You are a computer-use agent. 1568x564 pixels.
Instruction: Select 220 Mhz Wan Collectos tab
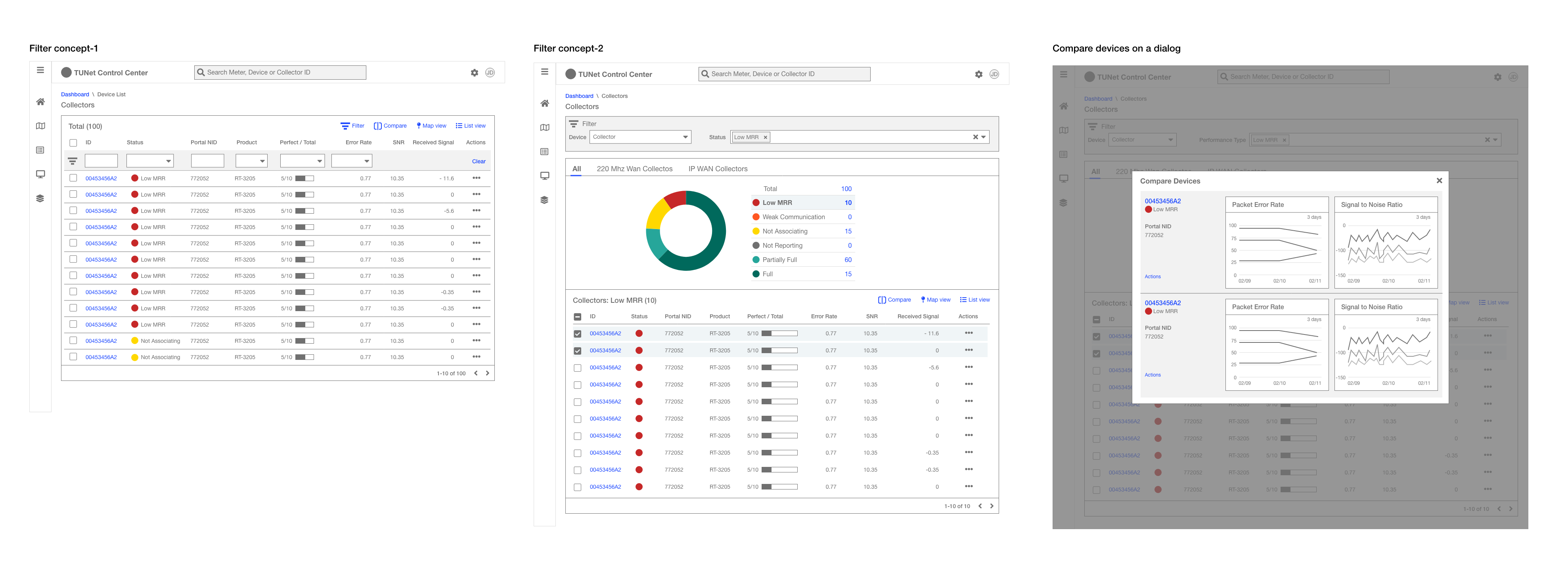[x=634, y=169]
